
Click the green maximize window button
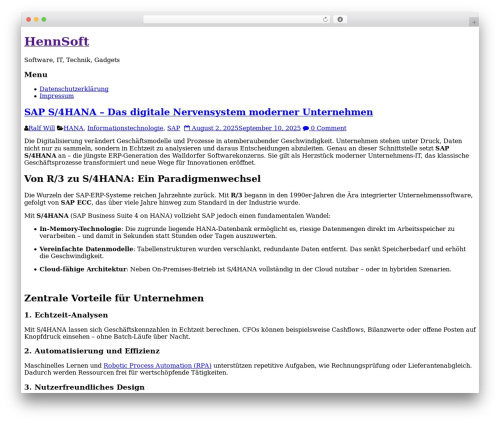(x=44, y=19)
